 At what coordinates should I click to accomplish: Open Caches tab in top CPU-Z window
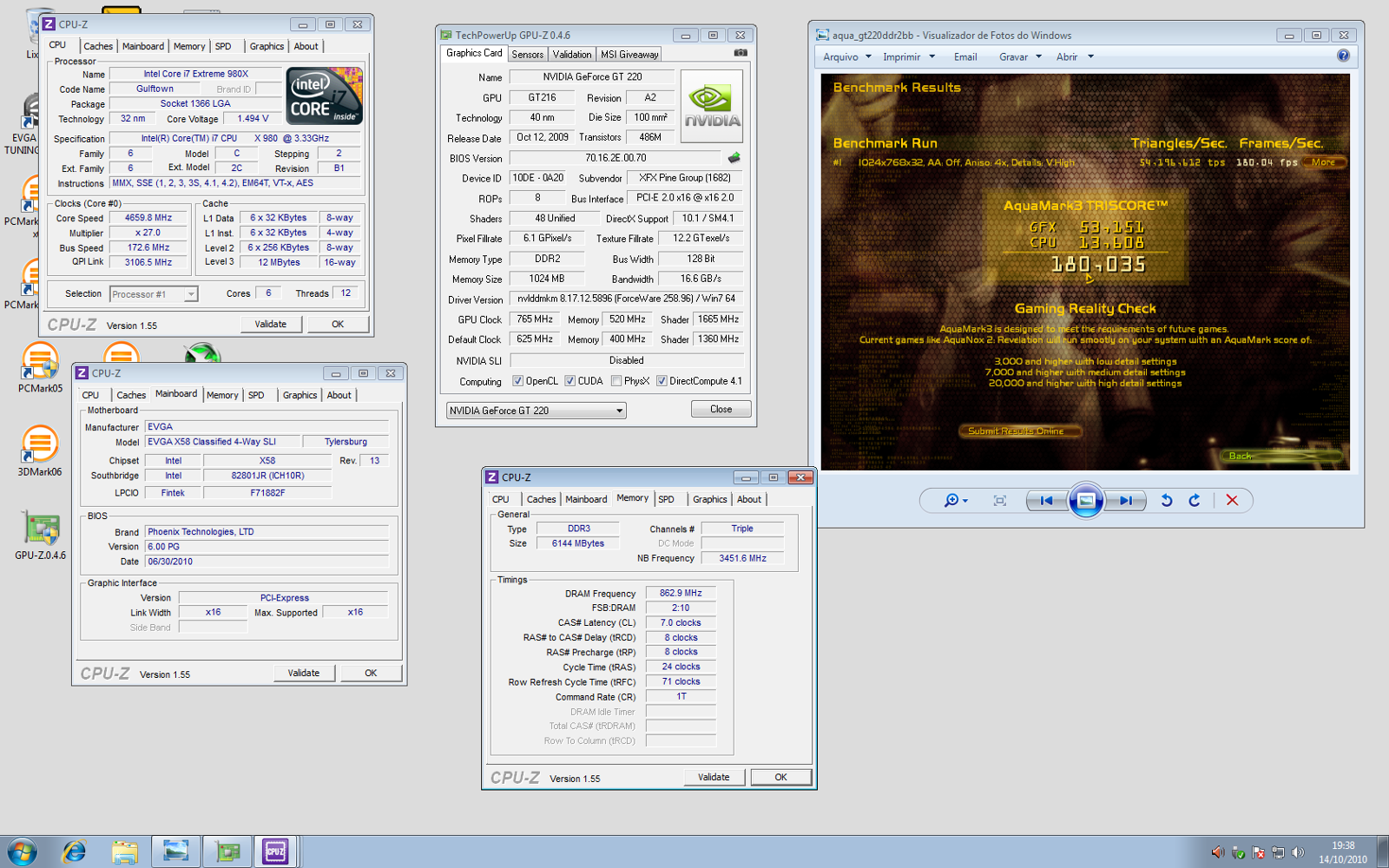pos(98,47)
